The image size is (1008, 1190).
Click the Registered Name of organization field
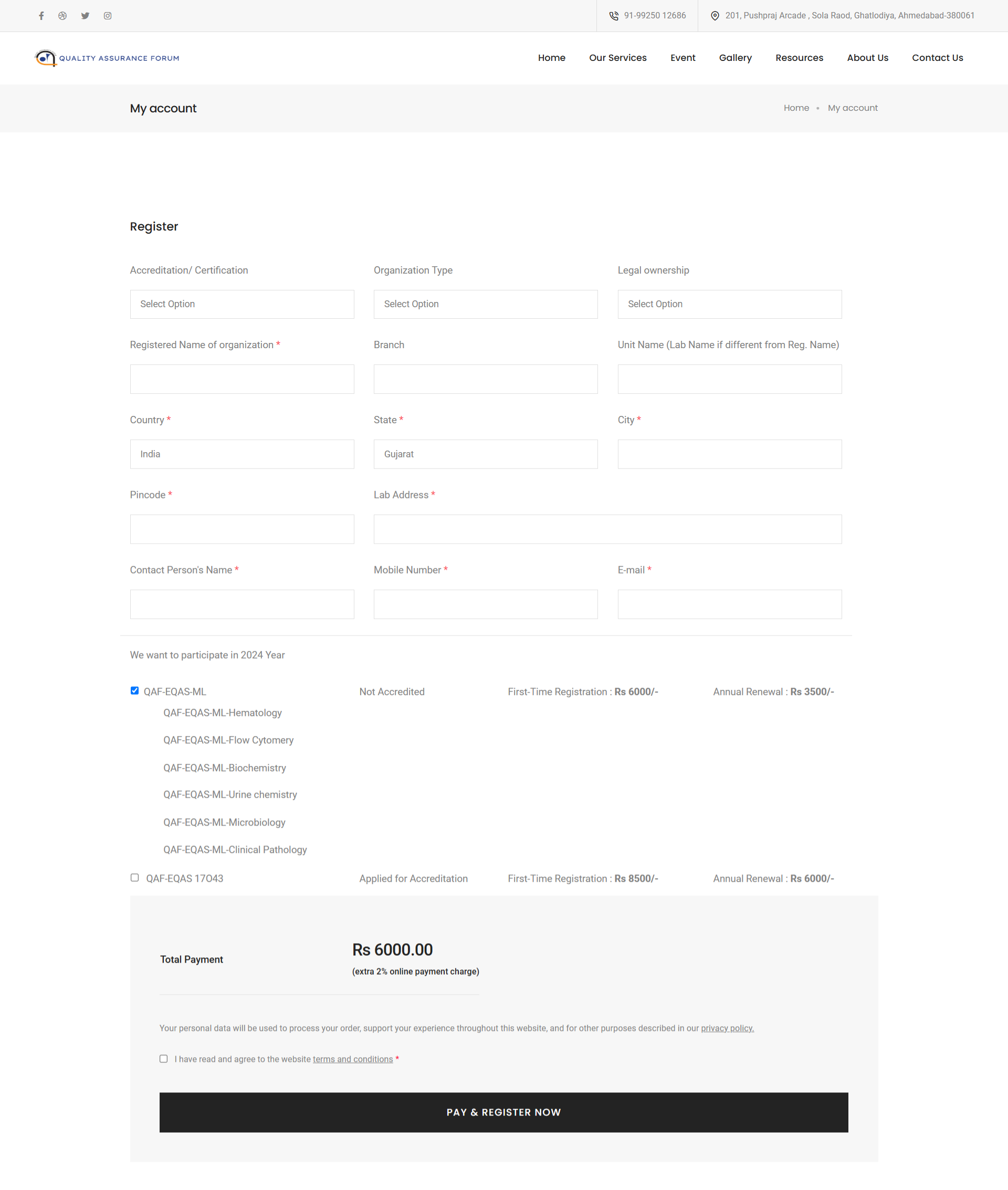tap(241, 379)
